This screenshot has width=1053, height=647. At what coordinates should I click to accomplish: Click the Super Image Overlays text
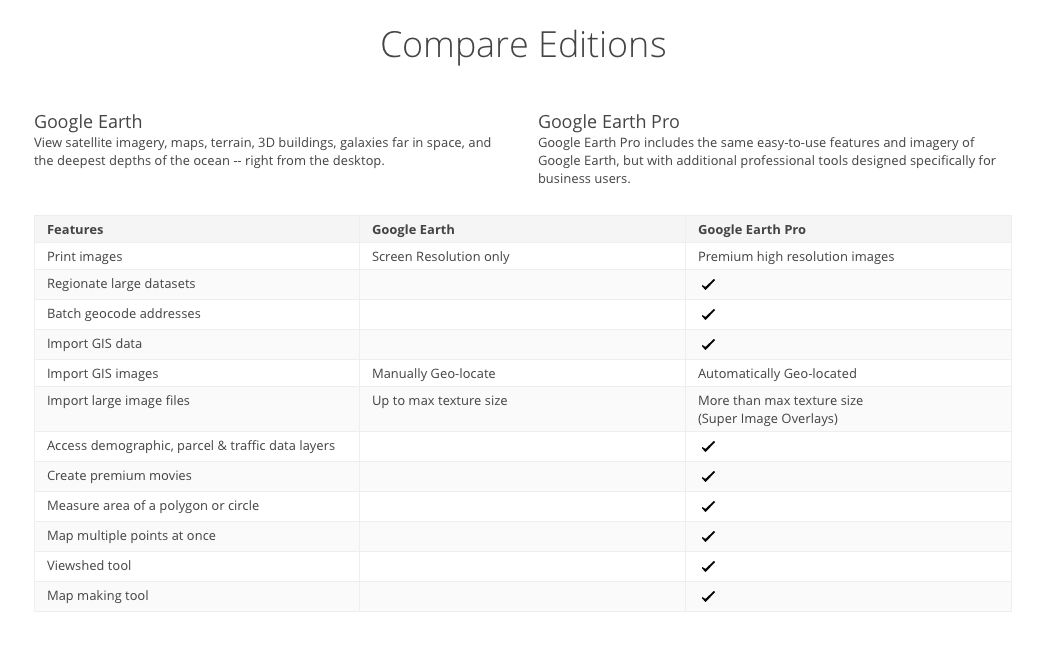[x=767, y=419]
